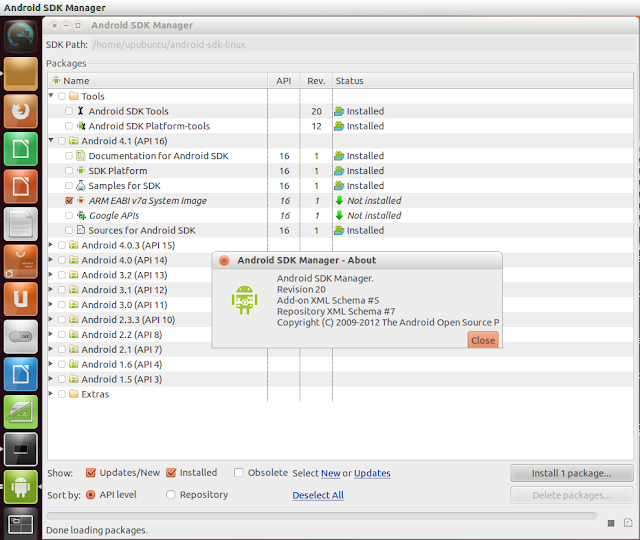Click the Deselect All link

318,495
